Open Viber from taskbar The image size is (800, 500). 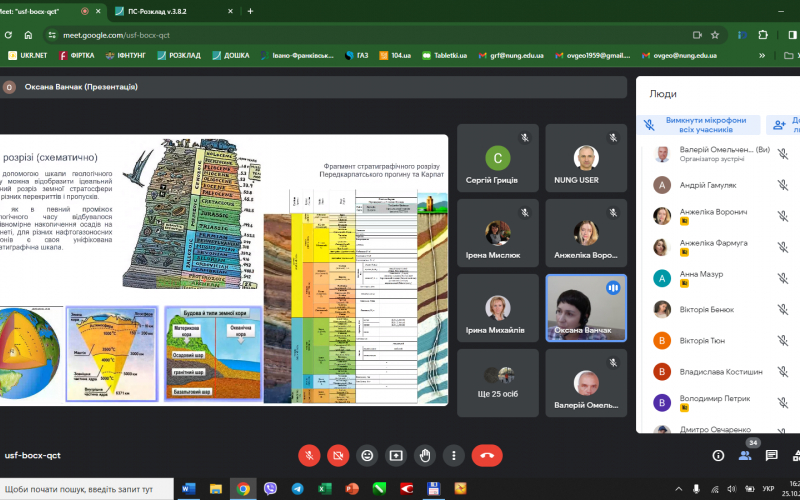pyautogui.click(x=270, y=489)
